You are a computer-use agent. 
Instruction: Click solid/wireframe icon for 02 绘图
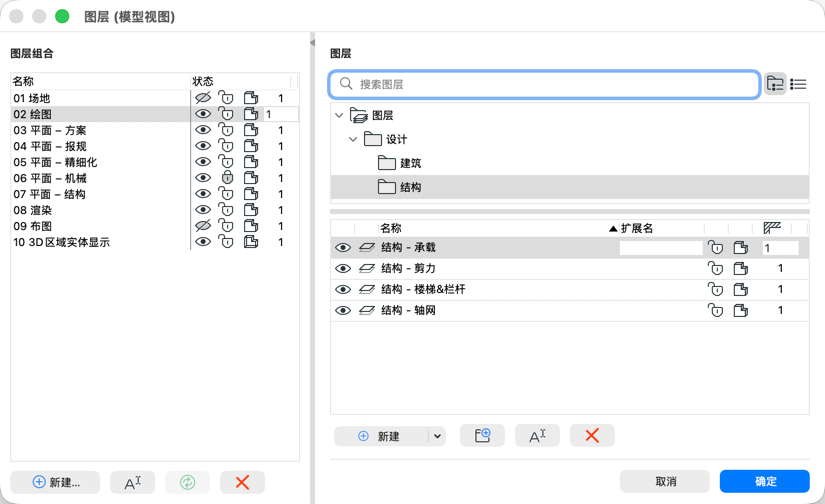251,114
